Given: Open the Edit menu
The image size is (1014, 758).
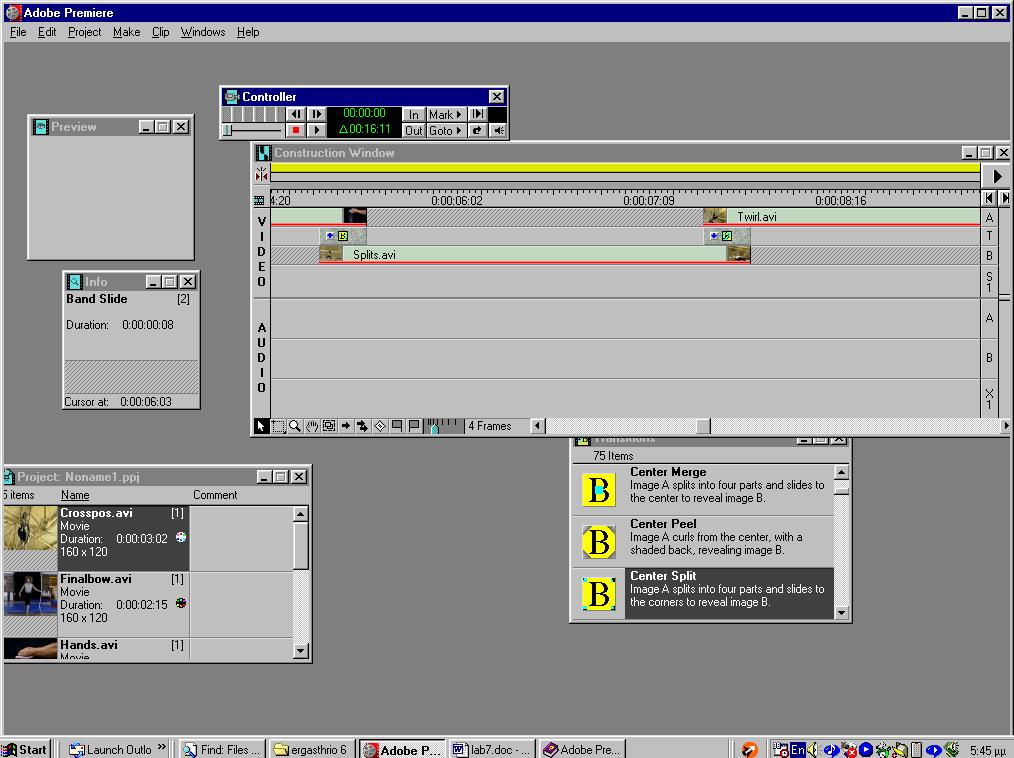Looking at the screenshot, I should (x=47, y=32).
